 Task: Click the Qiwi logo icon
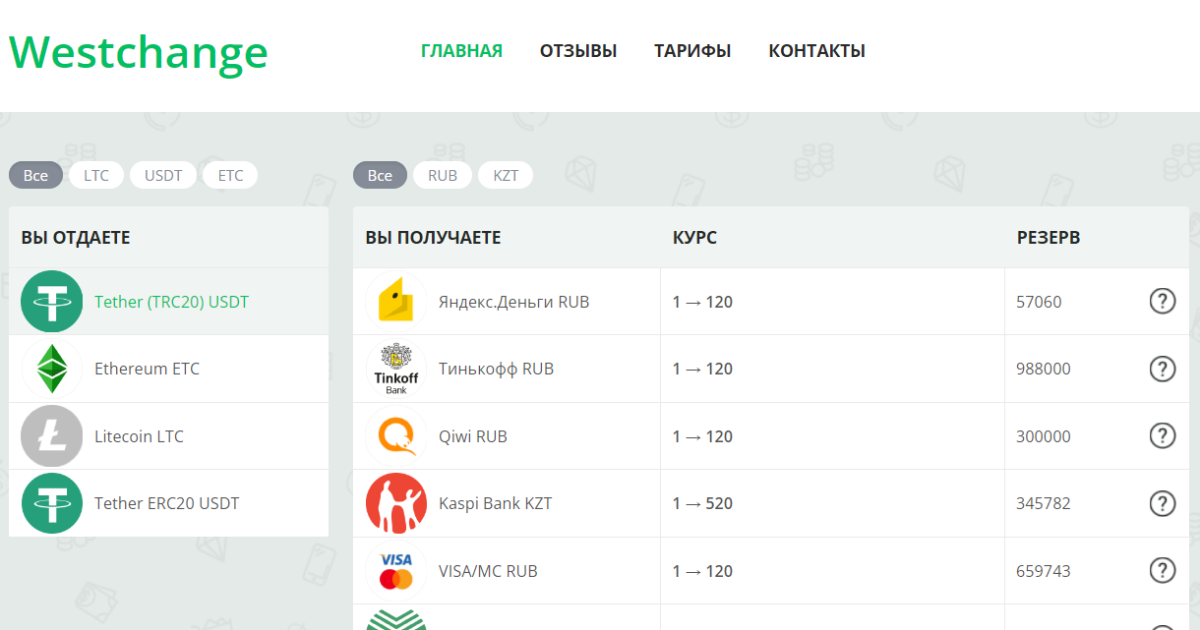(x=397, y=436)
